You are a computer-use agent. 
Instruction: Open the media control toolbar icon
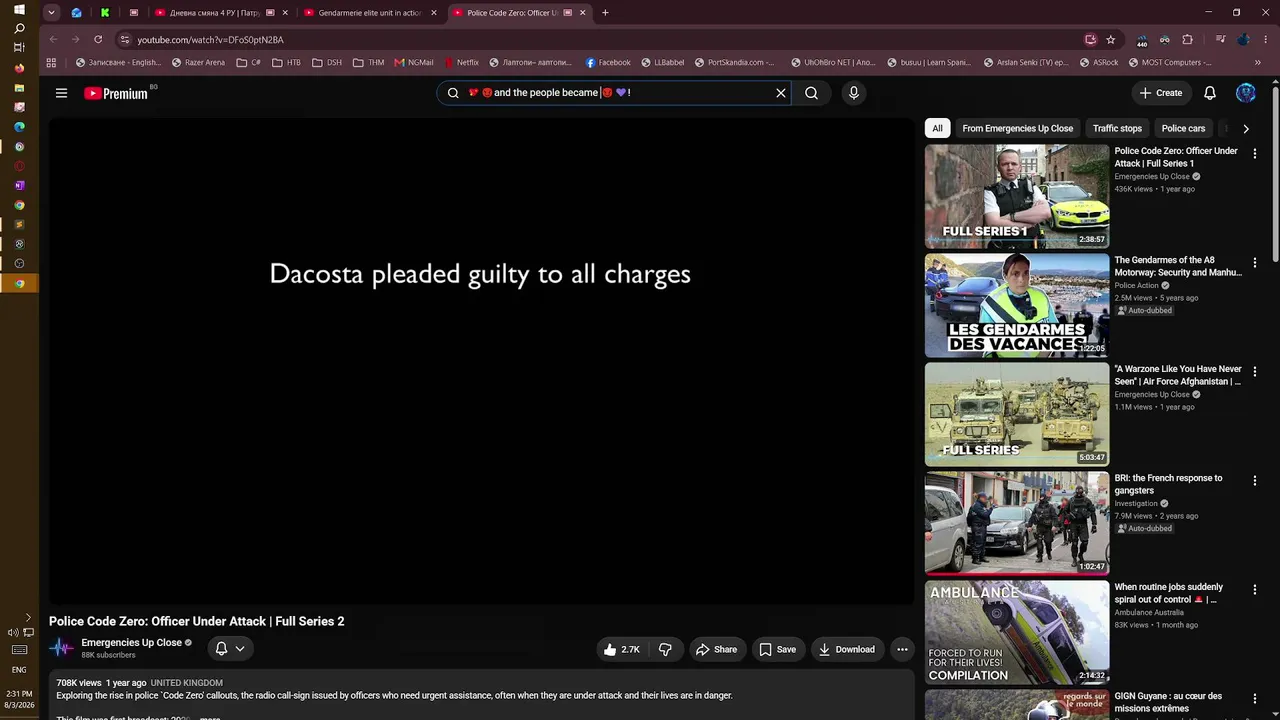[x=1221, y=40]
